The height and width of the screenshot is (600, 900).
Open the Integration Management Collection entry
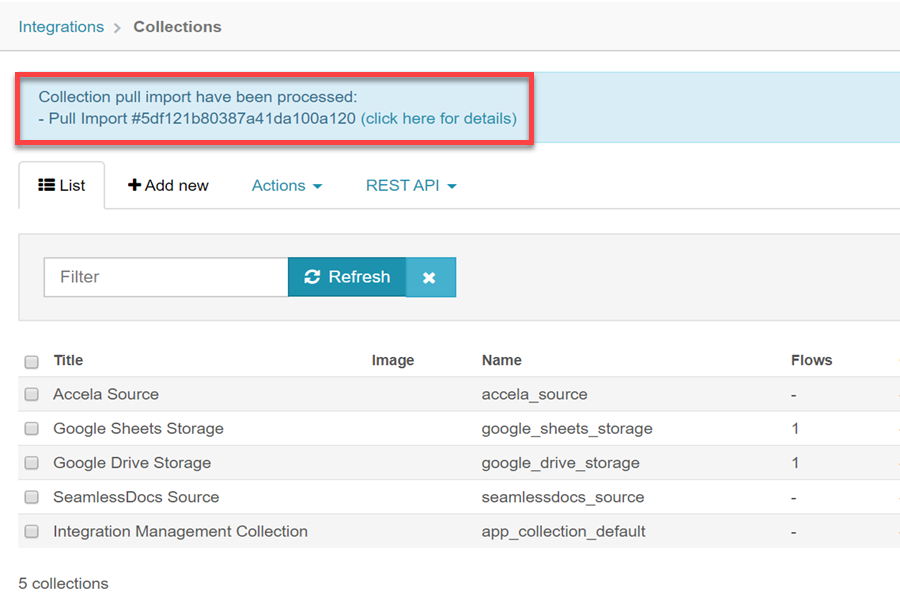[180, 532]
